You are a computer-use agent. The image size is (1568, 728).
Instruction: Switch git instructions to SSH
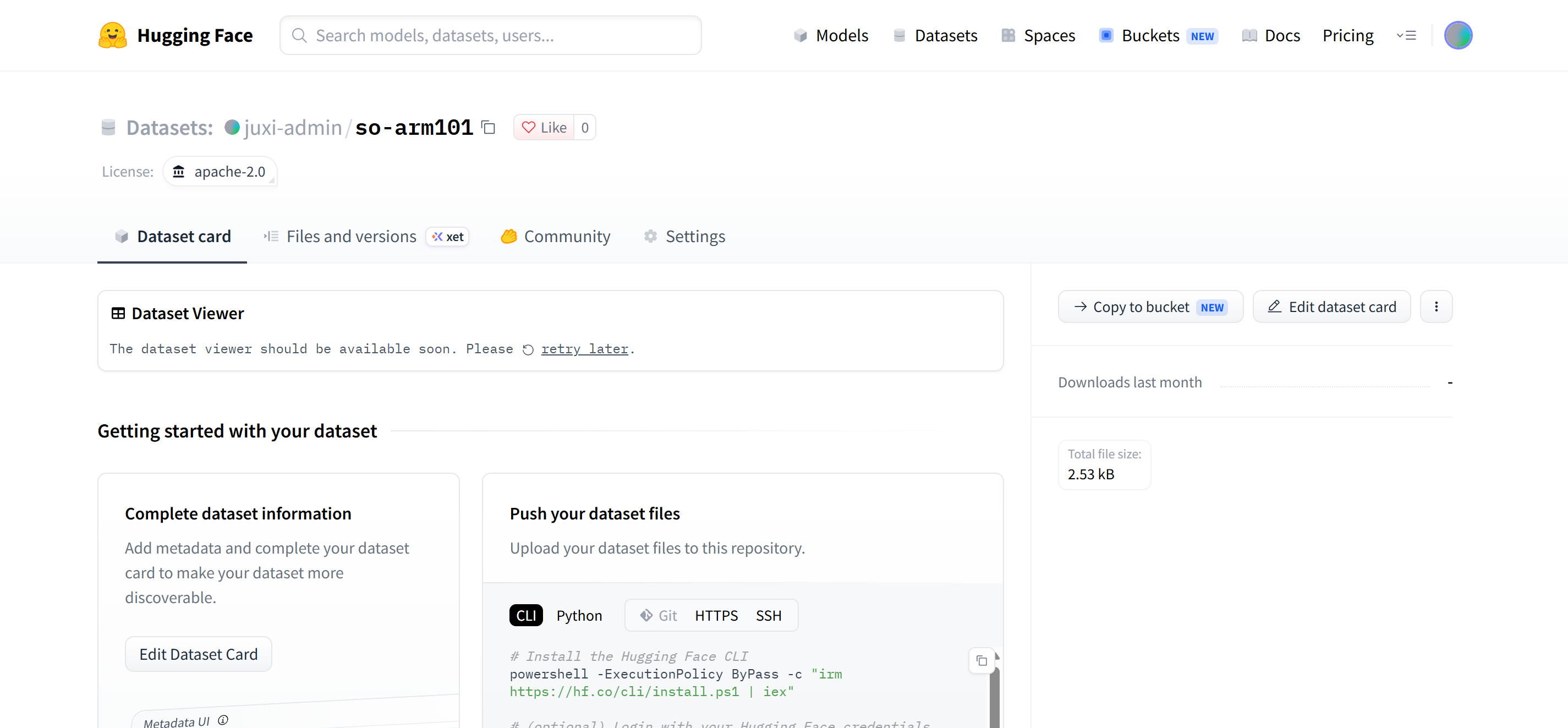pyautogui.click(x=768, y=615)
